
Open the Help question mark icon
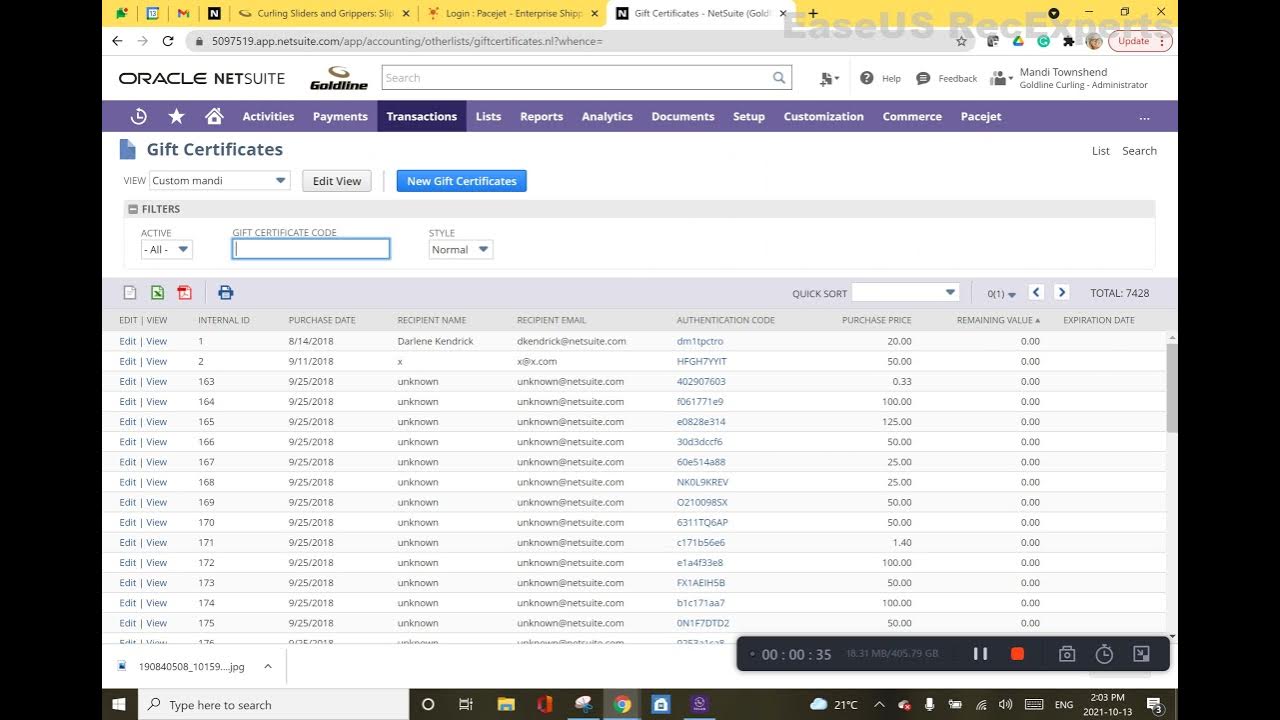coord(867,78)
